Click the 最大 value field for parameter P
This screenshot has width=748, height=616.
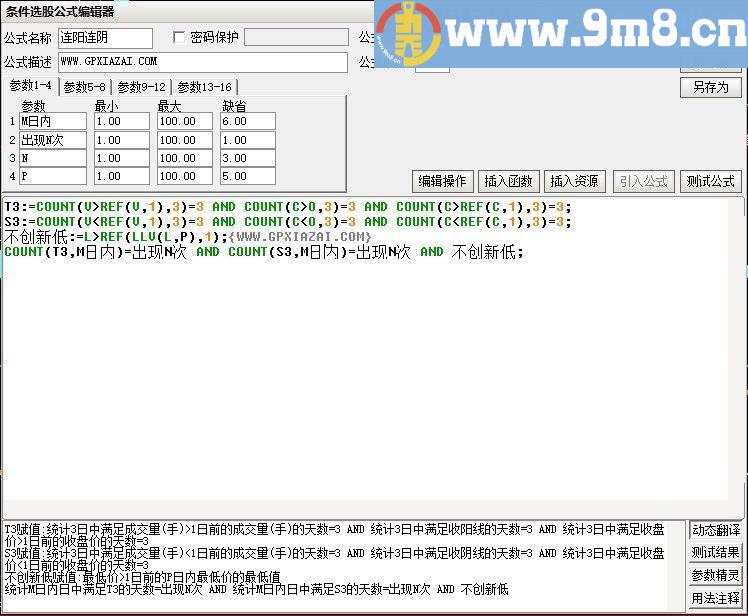pyautogui.click(x=184, y=177)
